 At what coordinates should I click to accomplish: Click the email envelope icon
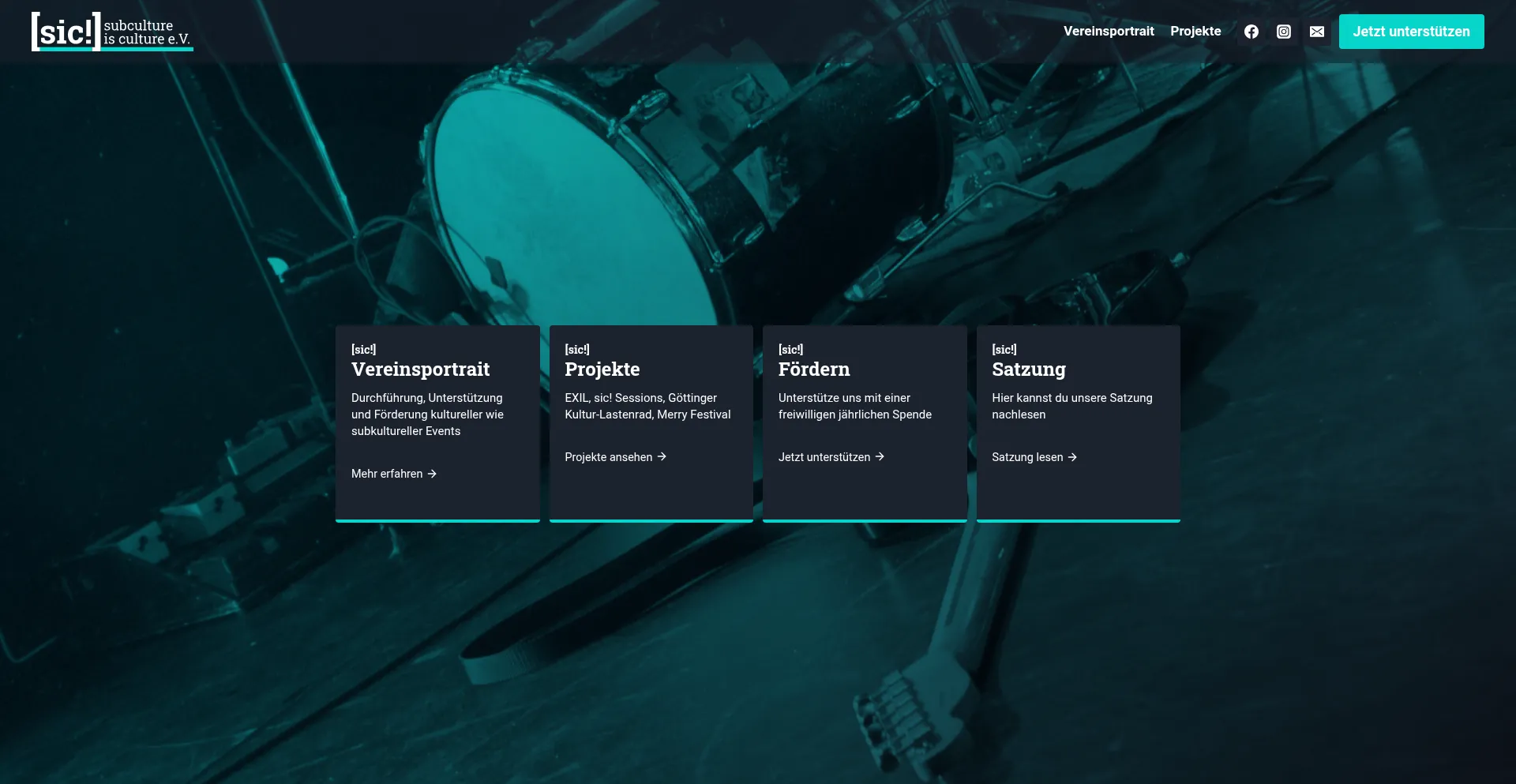(1317, 32)
